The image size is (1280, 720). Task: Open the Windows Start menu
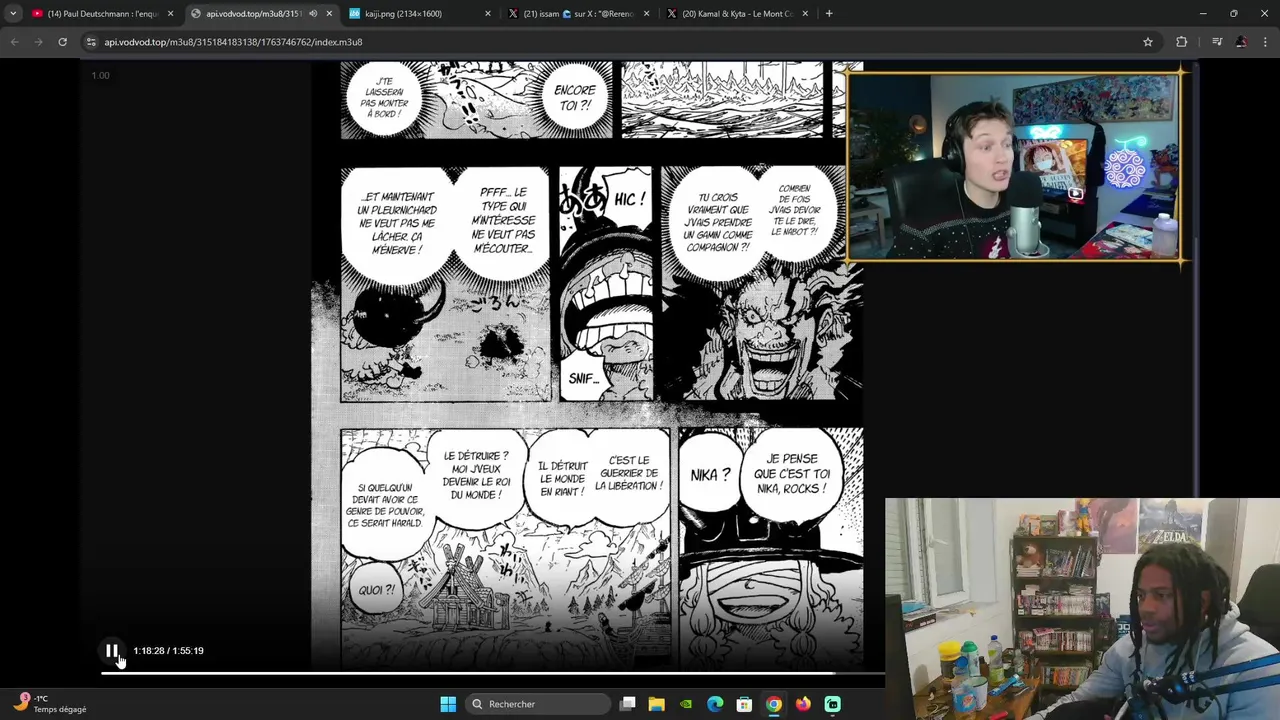tap(448, 704)
